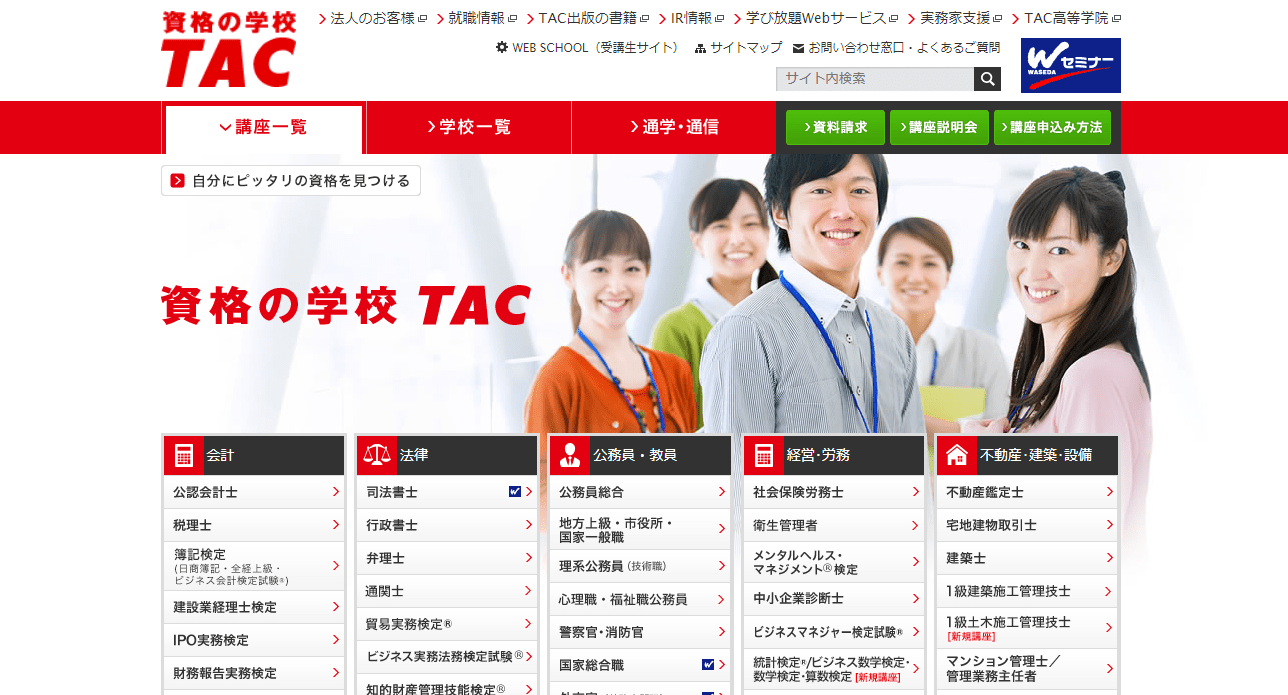Viewport: 1288px width, 695px height.
Task: Click the green 資料請求 button
Action: coord(835,127)
